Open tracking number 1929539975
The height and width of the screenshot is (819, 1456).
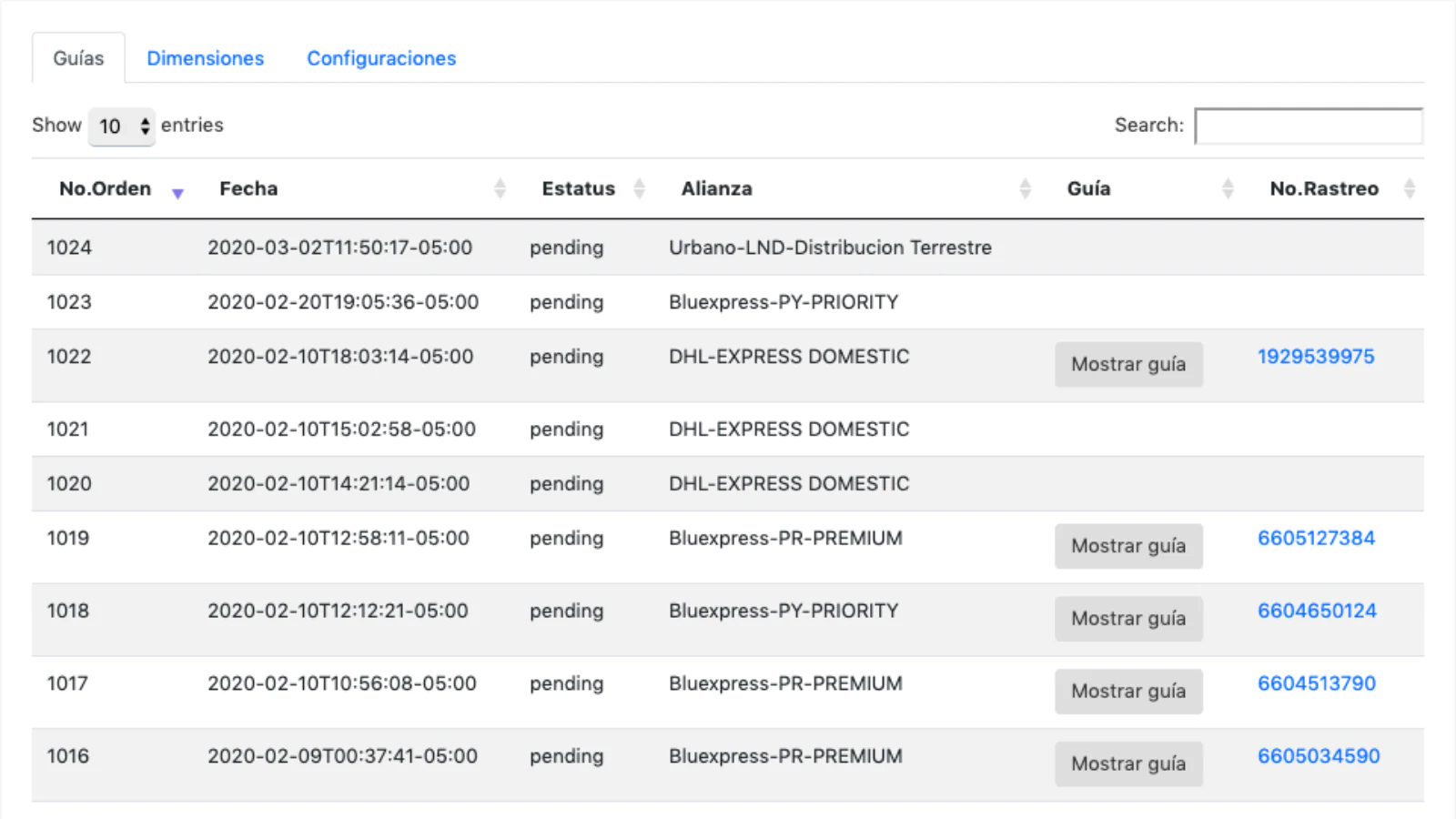[x=1316, y=357]
